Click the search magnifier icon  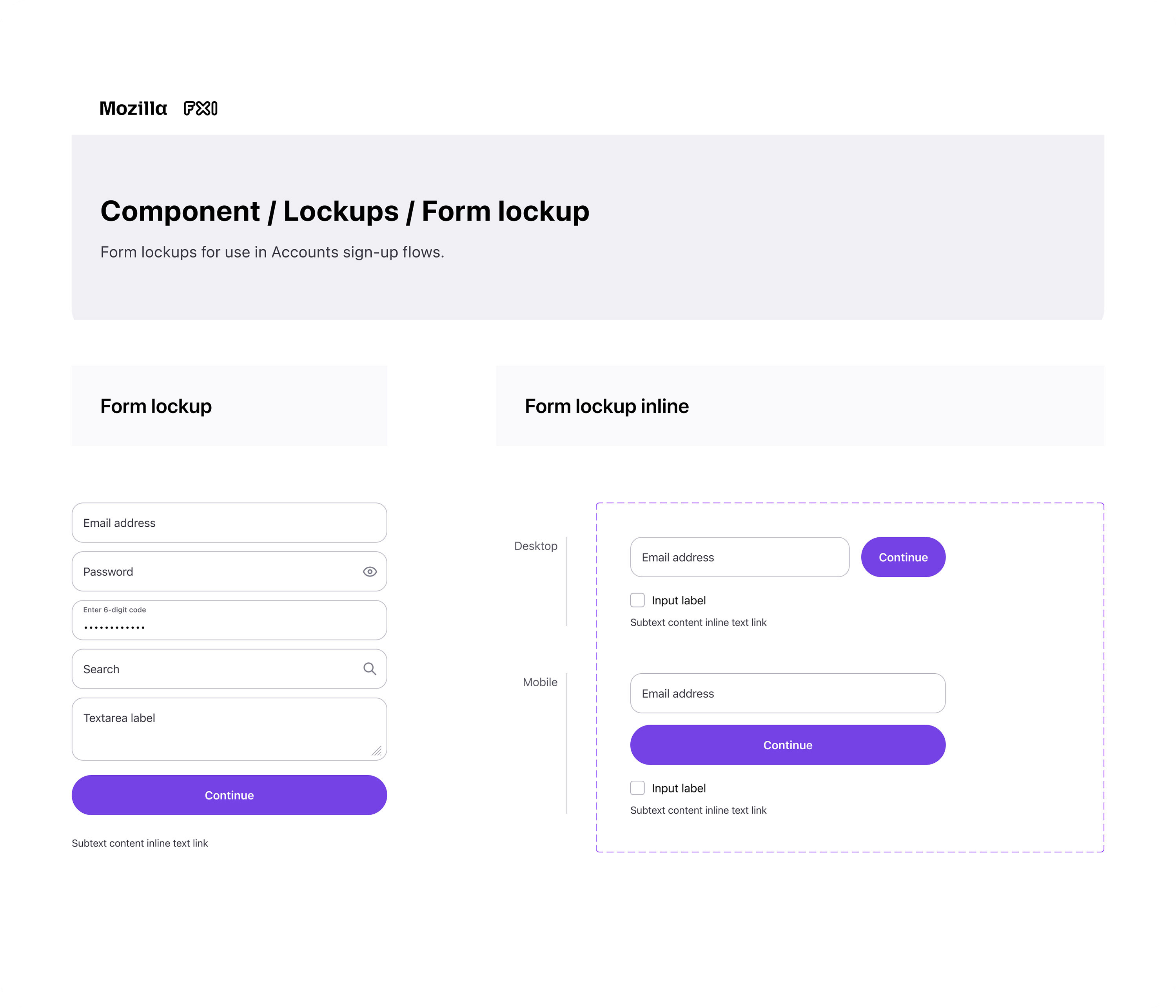pos(370,669)
